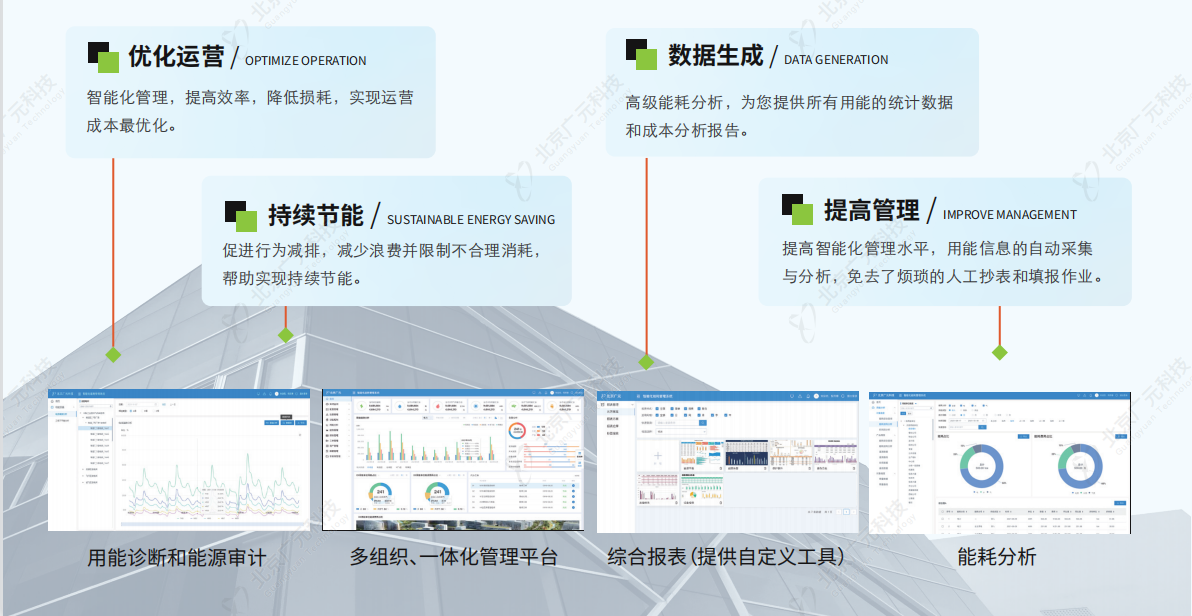
Task: Click the plus tile in 综合报表 screenshot
Action: 658,456
